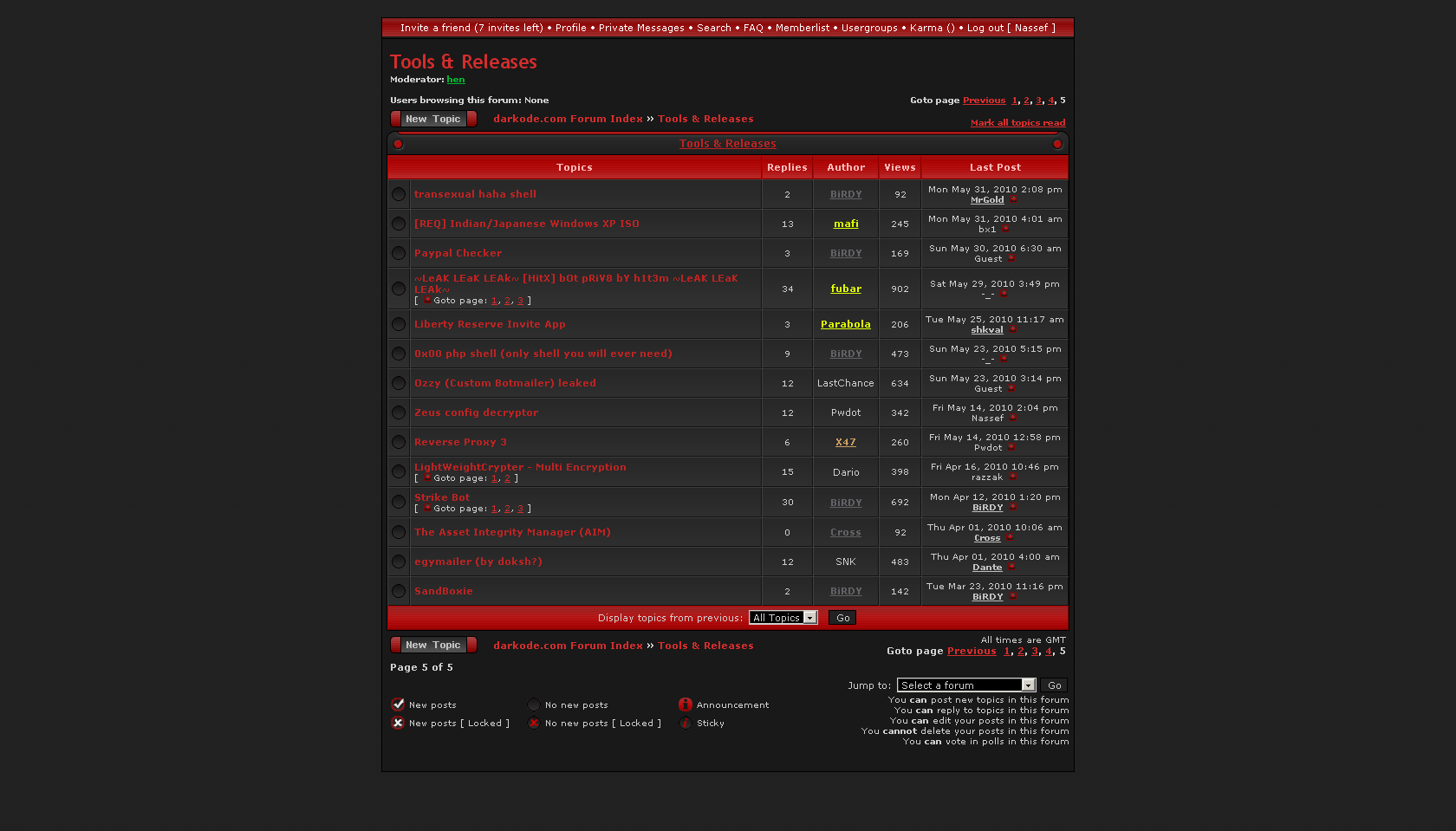This screenshot has width=1456, height=831.
Task: Click the topic status icon beside Paypal Checker
Action: click(399, 253)
